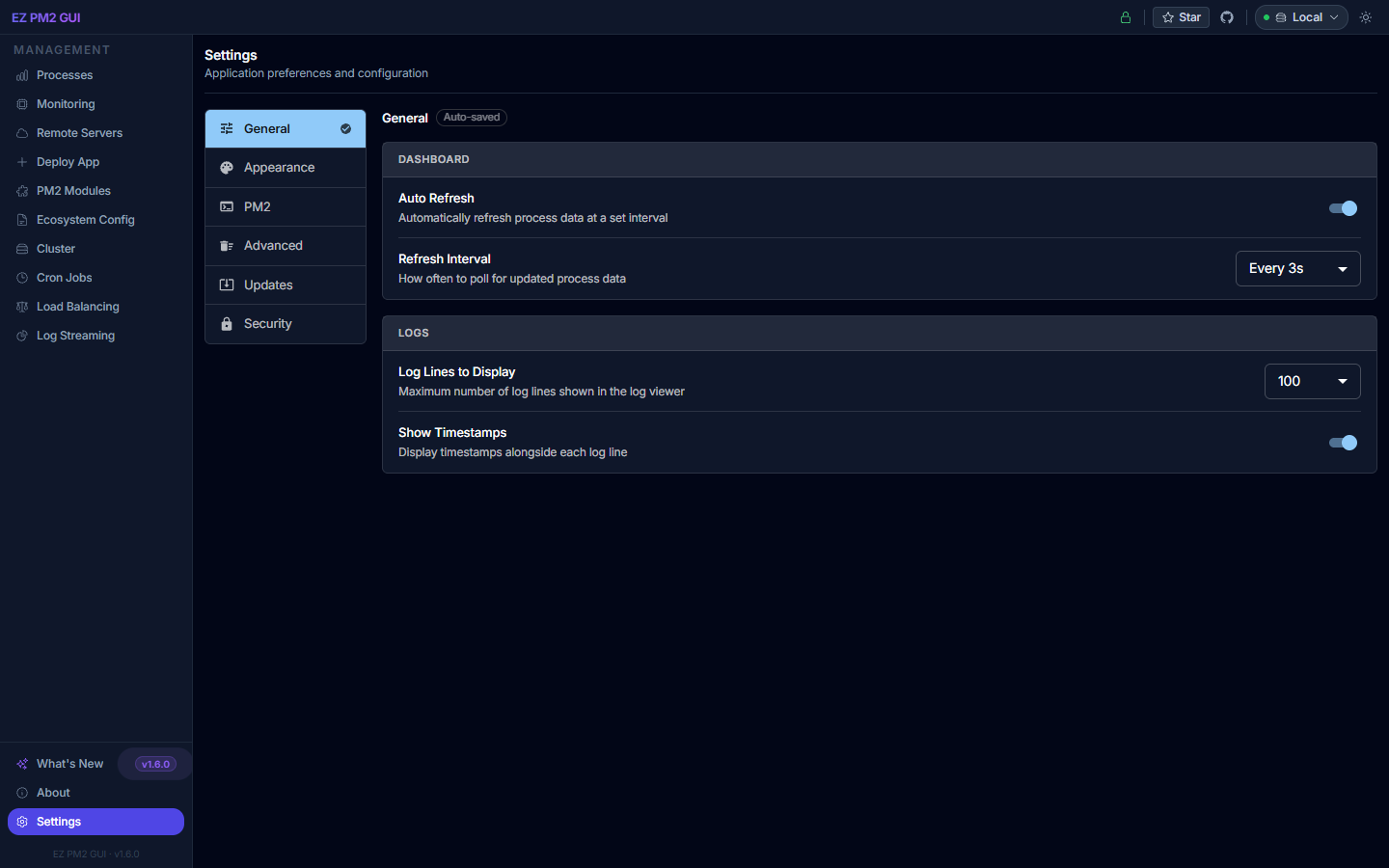Click the lock icon in the top bar

click(1125, 17)
